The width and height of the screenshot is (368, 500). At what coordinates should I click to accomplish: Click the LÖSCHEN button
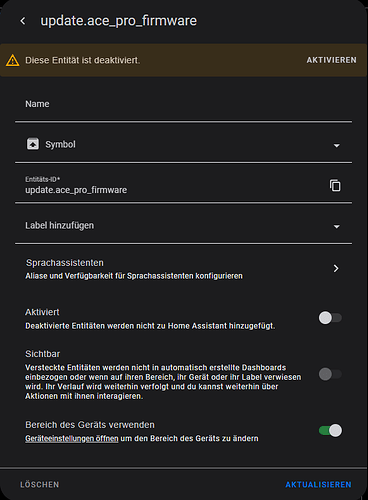tap(40, 484)
